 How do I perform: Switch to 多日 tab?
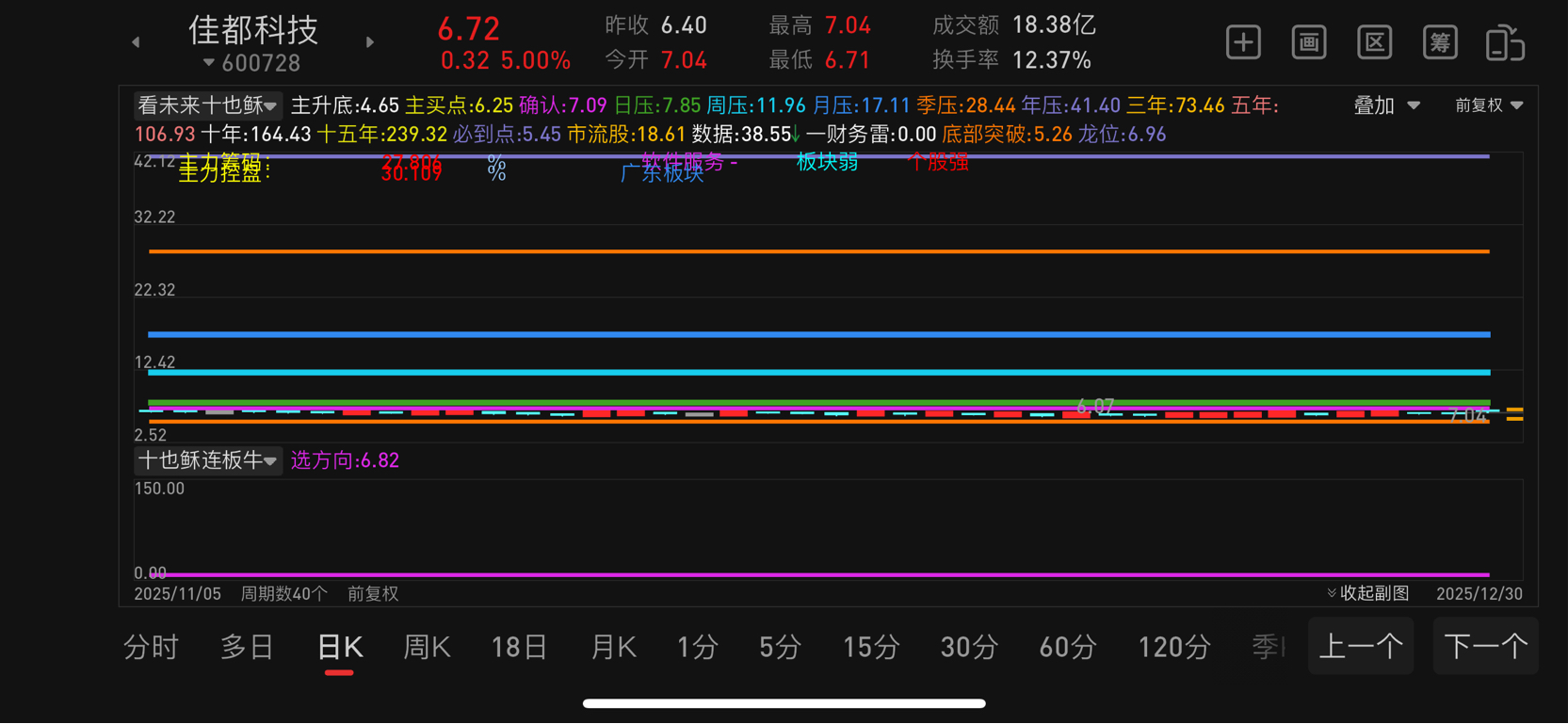247,648
